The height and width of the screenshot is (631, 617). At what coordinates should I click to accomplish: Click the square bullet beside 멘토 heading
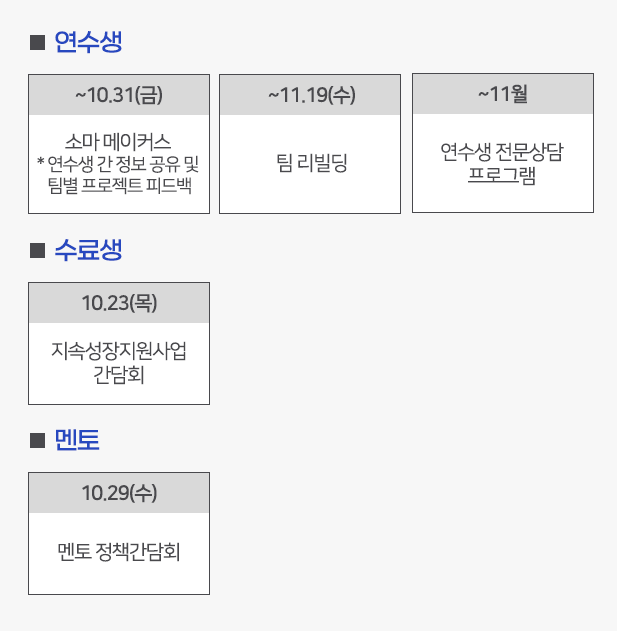(x=38, y=440)
